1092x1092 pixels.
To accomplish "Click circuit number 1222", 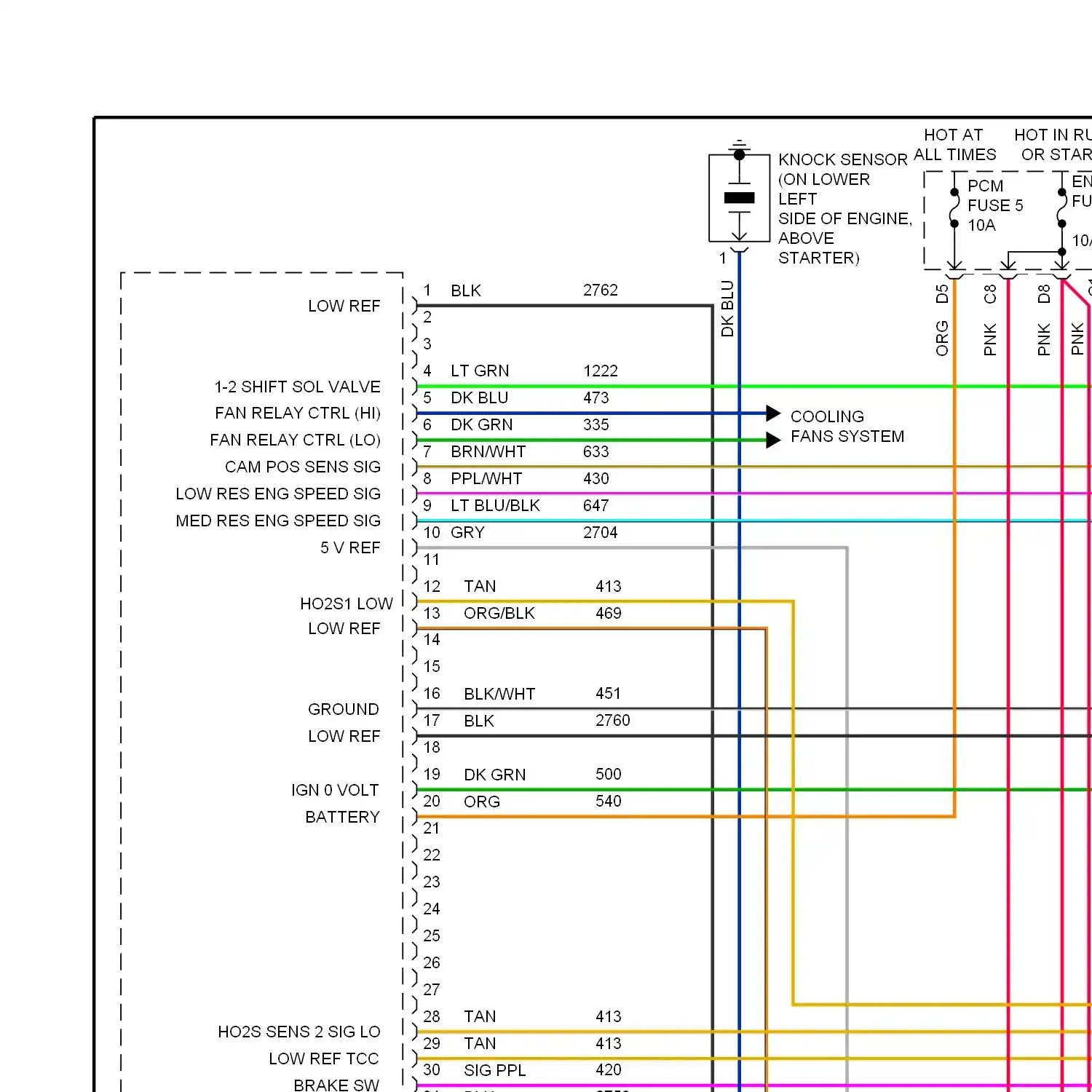I will click(600, 371).
